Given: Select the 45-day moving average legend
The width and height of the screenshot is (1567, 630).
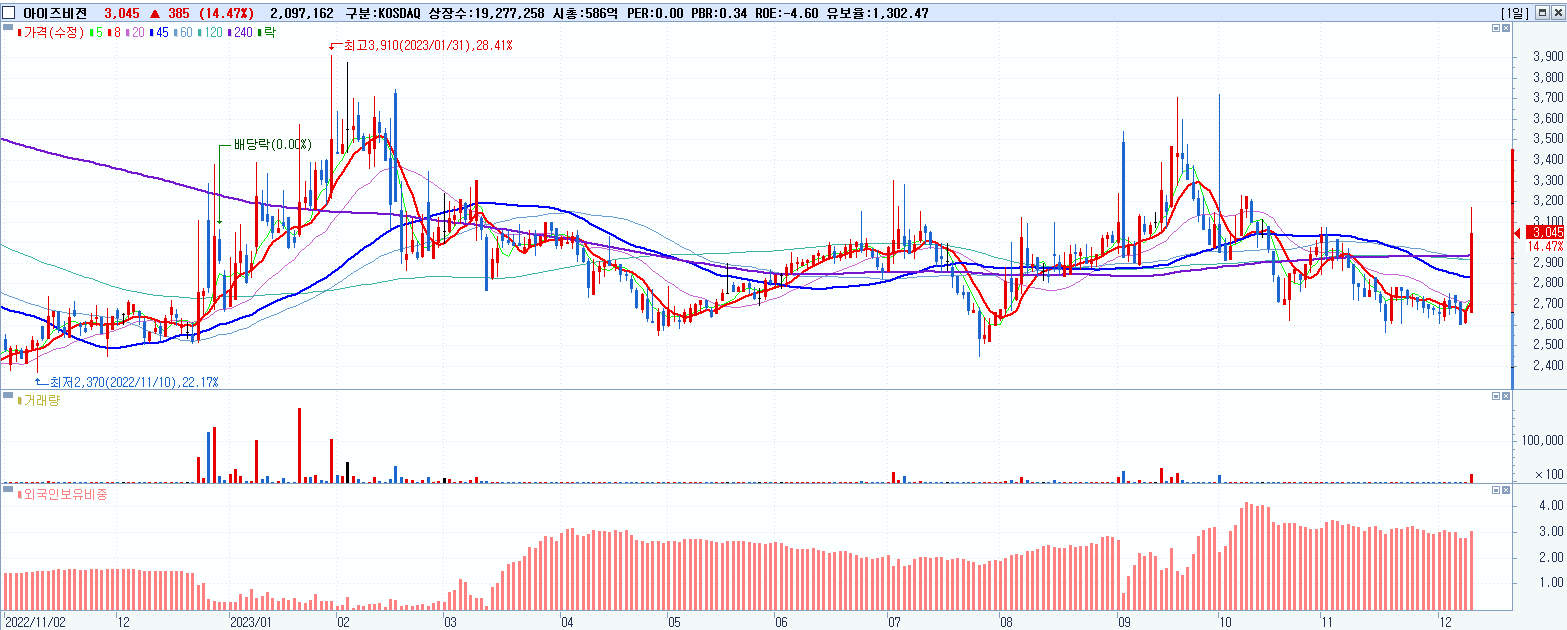Looking at the screenshot, I should click(158, 33).
